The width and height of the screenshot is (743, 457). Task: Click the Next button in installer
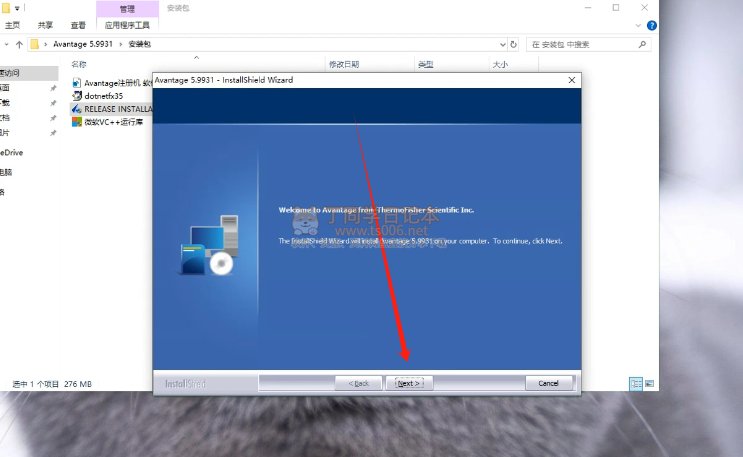pyautogui.click(x=409, y=383)
